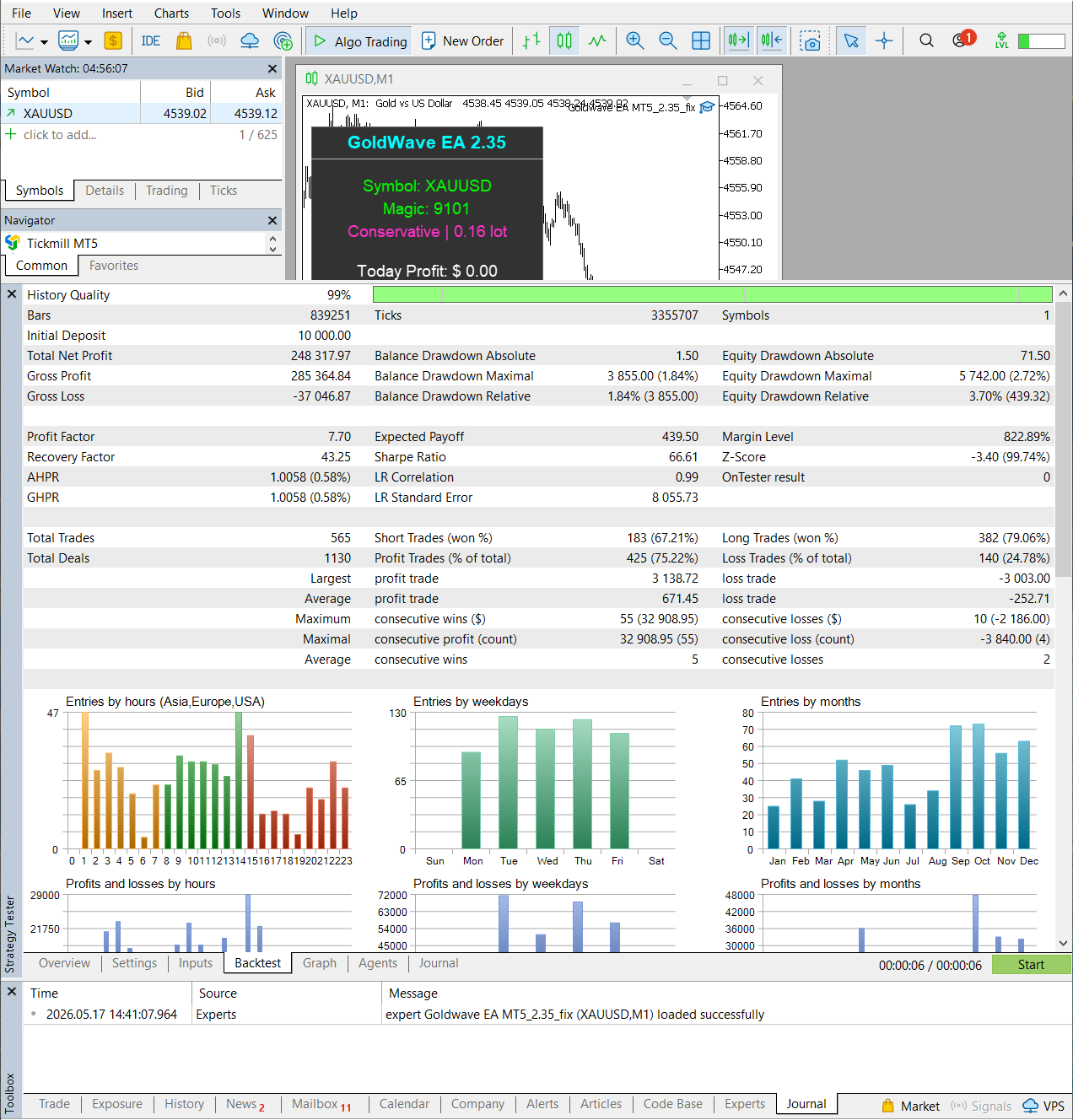Open the search magnifier
The image size is (1073, 1120).
(x=926, y=40)
